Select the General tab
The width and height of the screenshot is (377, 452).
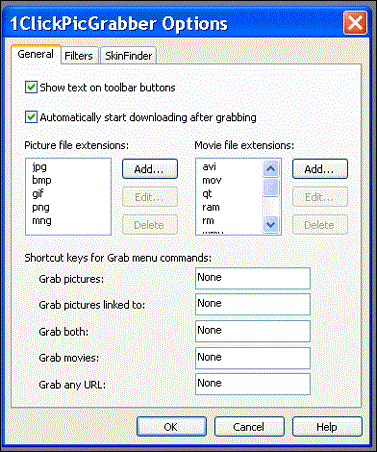[36, 54]
